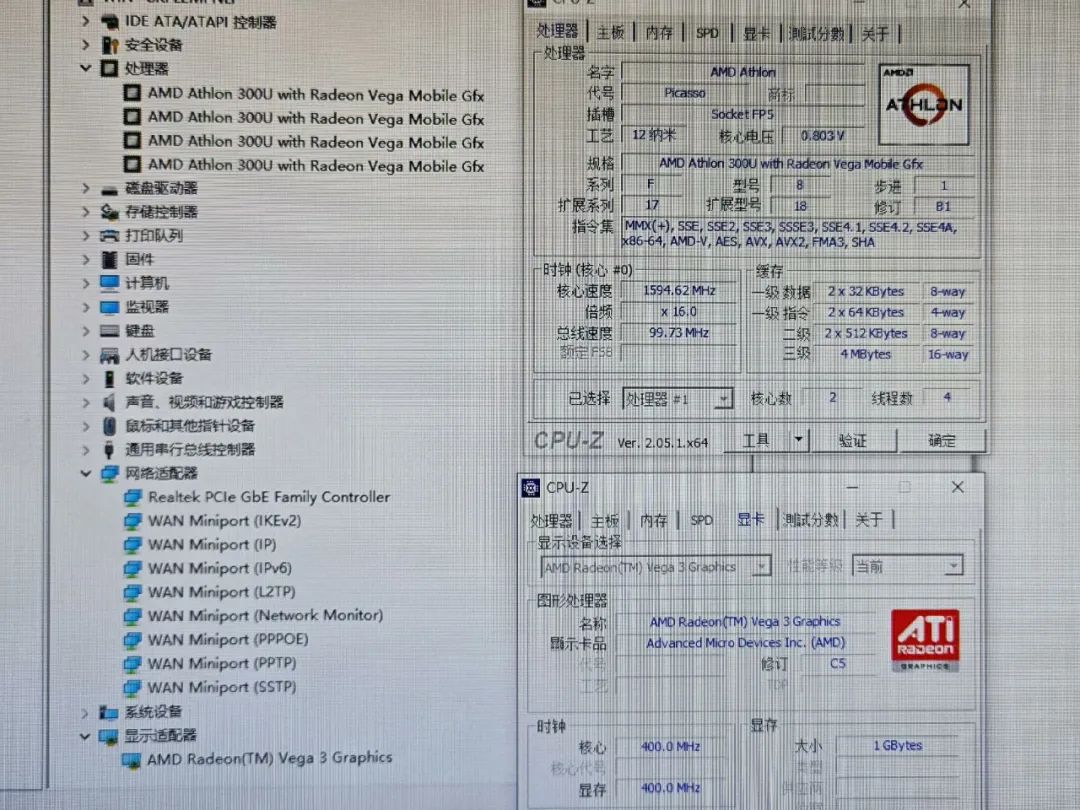Select WAN Miniport (PPTP) entry

click(x=222, y=663)
